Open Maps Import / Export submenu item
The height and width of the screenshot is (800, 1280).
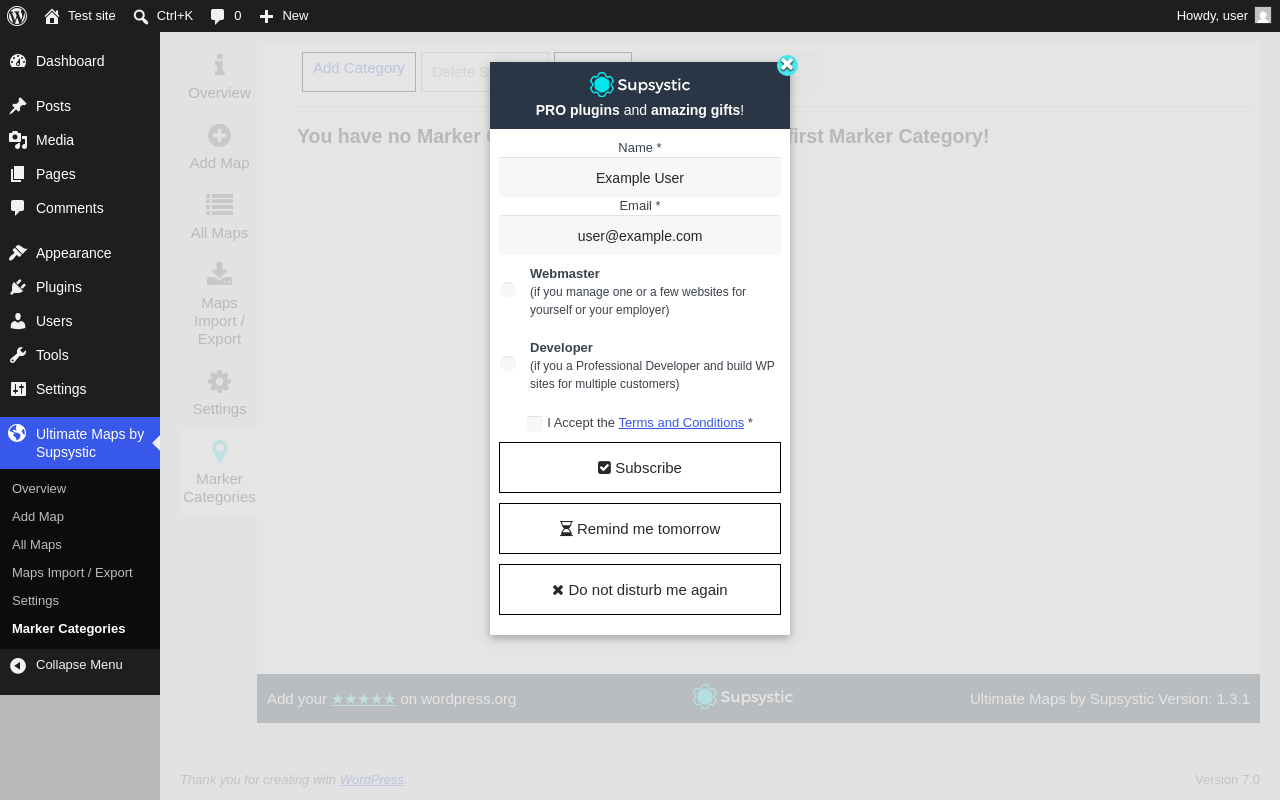click(72, 573)
